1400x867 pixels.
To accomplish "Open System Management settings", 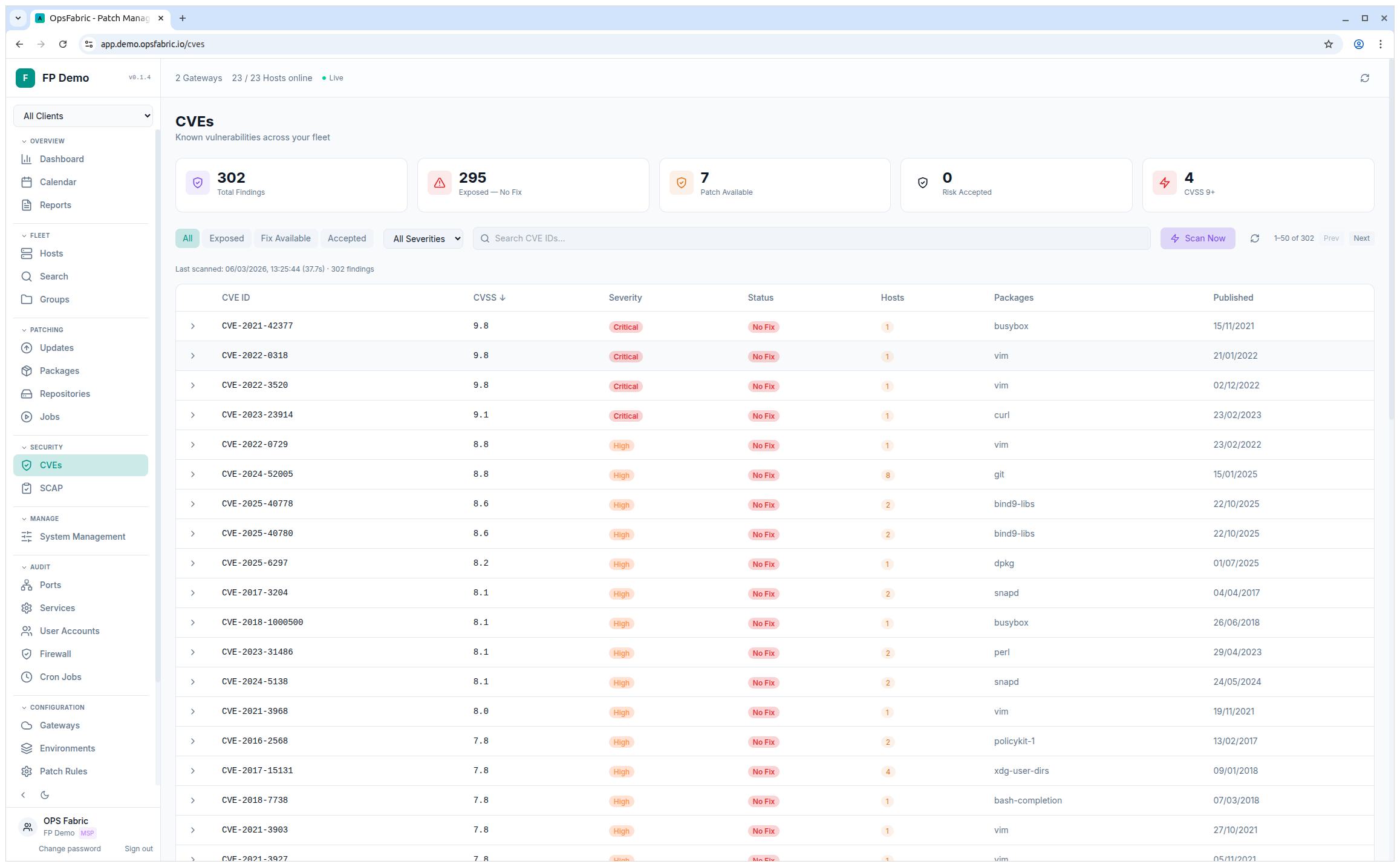I will [x=82, y=536].
